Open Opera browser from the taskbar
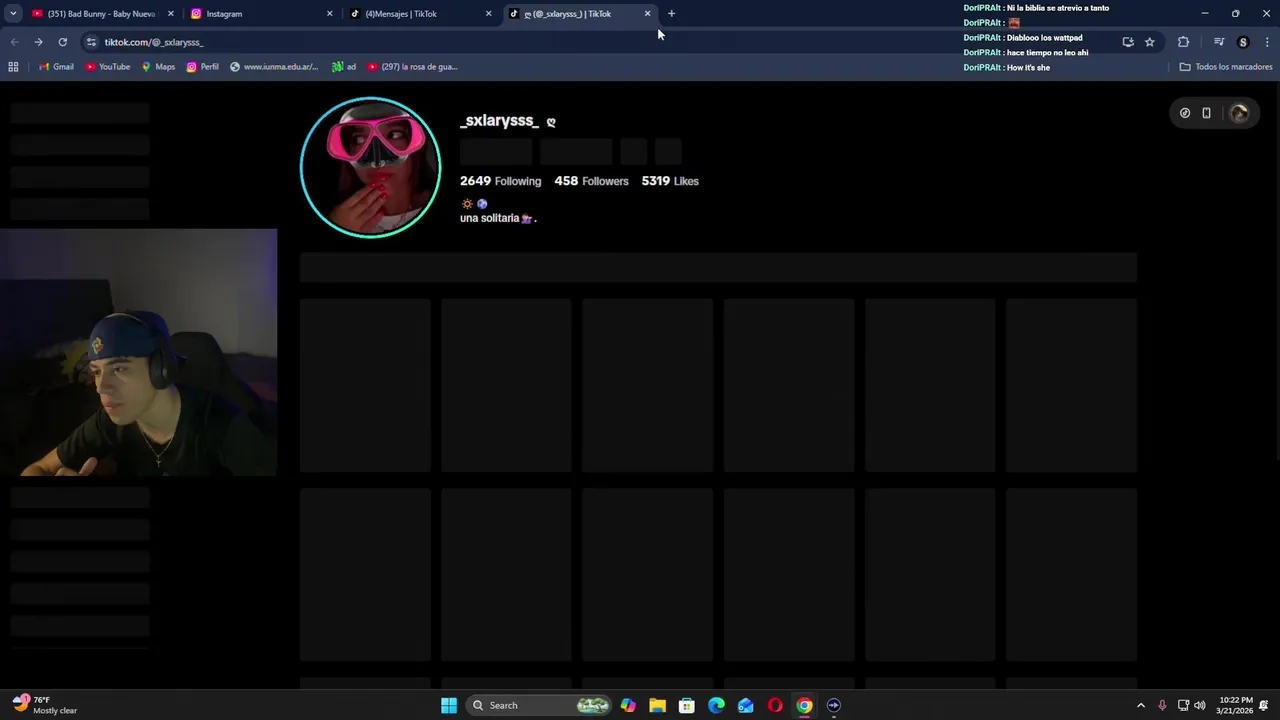The height and width of the screenshot is (720, 1280). pos(775,705)
